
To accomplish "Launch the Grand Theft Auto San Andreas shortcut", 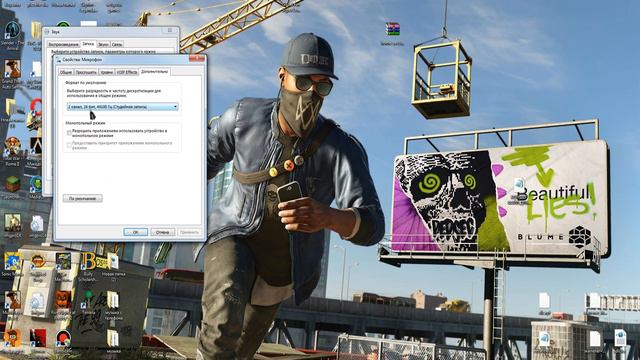I will point(12,69).
